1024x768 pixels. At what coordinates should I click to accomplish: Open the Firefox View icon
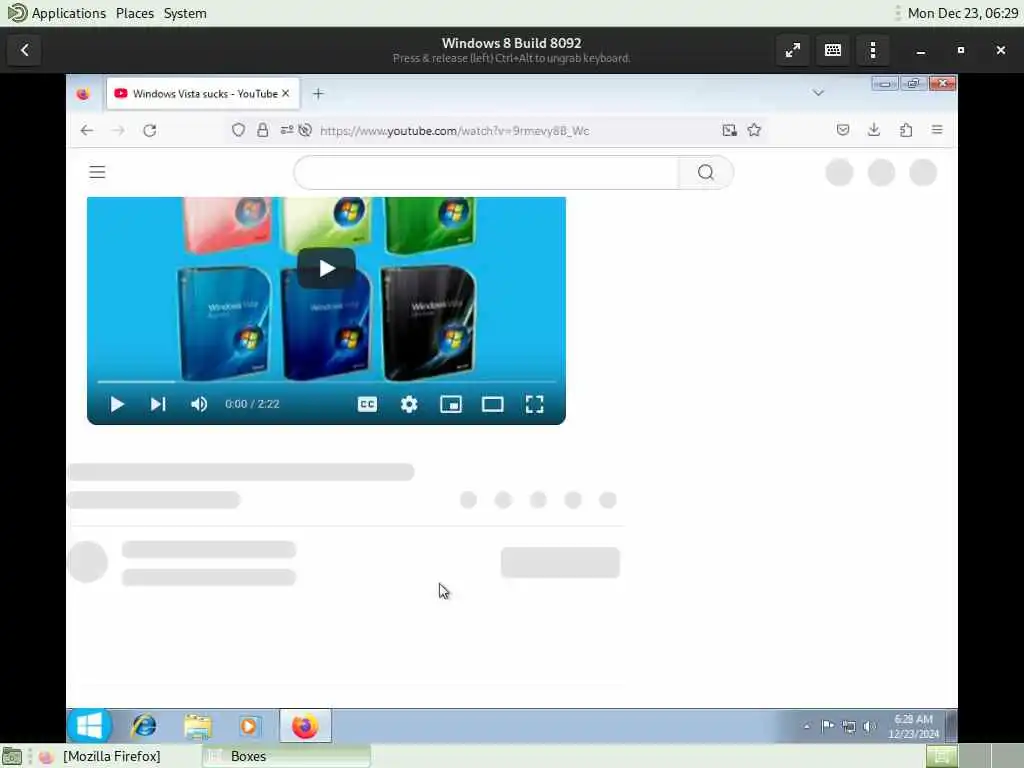click(83, 94)
